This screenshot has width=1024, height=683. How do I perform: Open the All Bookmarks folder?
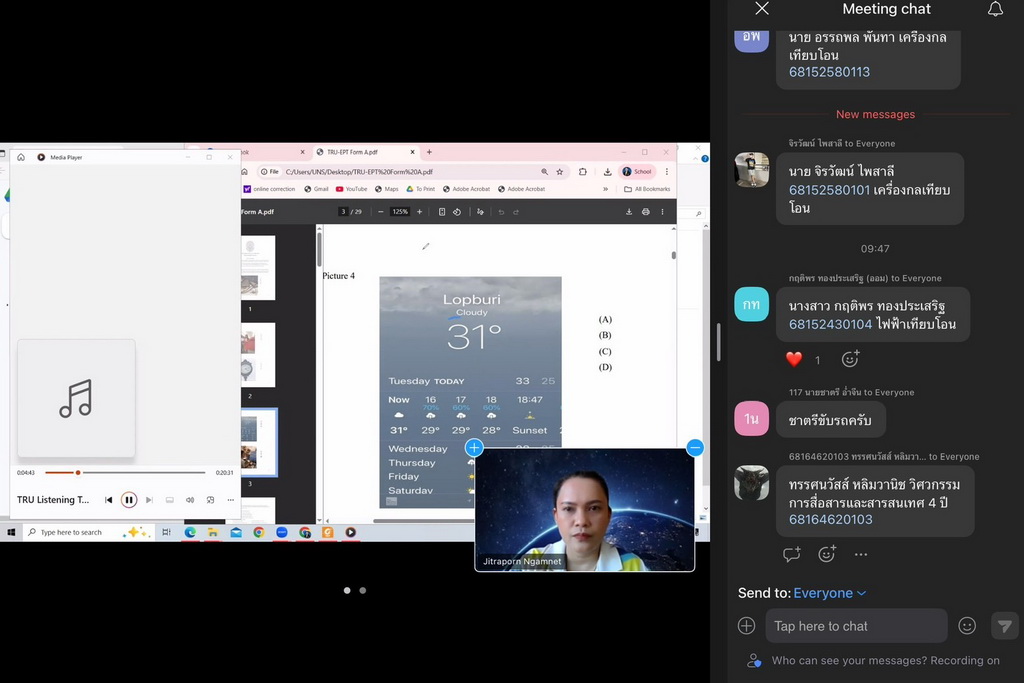tap(647, 189)
